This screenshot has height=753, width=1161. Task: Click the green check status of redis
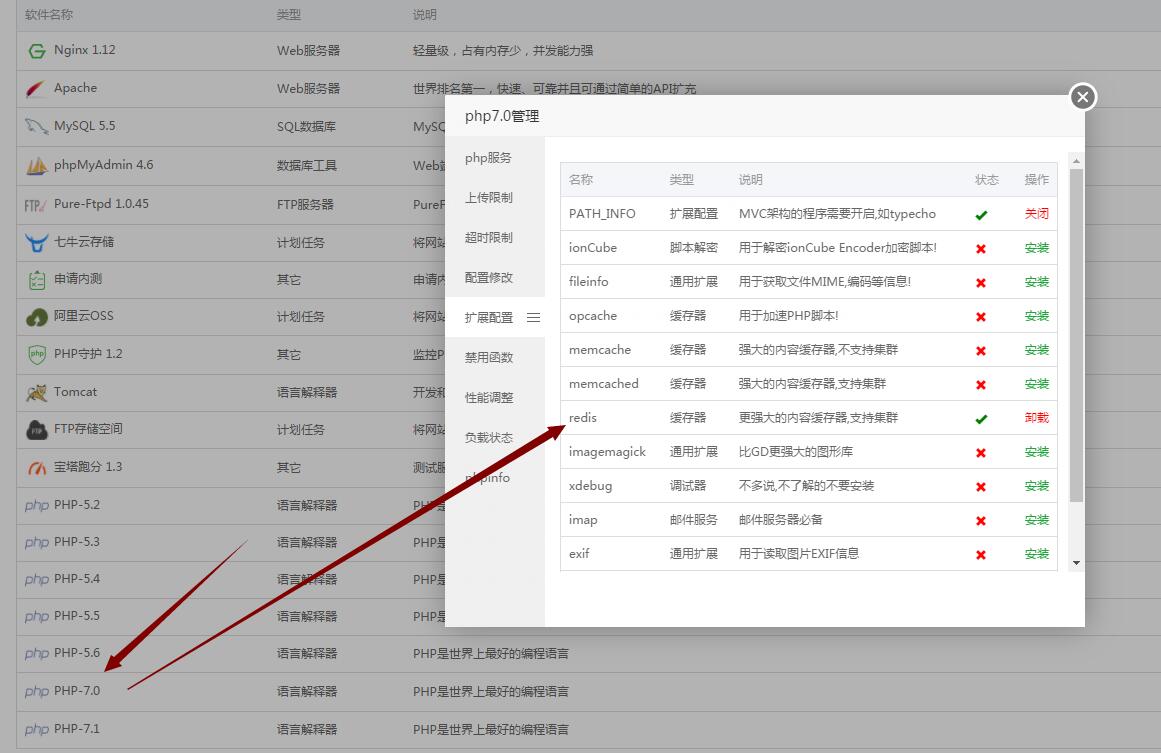pos(981,419)
